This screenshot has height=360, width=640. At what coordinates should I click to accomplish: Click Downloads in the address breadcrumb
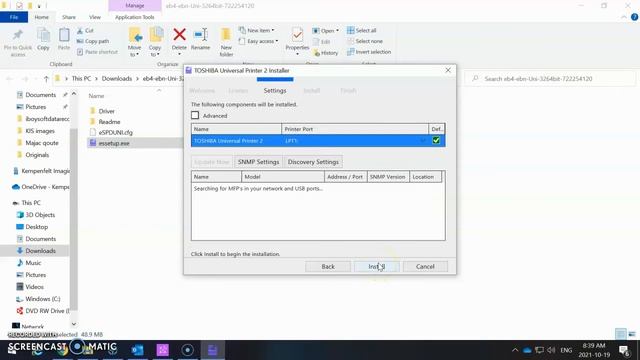pos(117,78)
